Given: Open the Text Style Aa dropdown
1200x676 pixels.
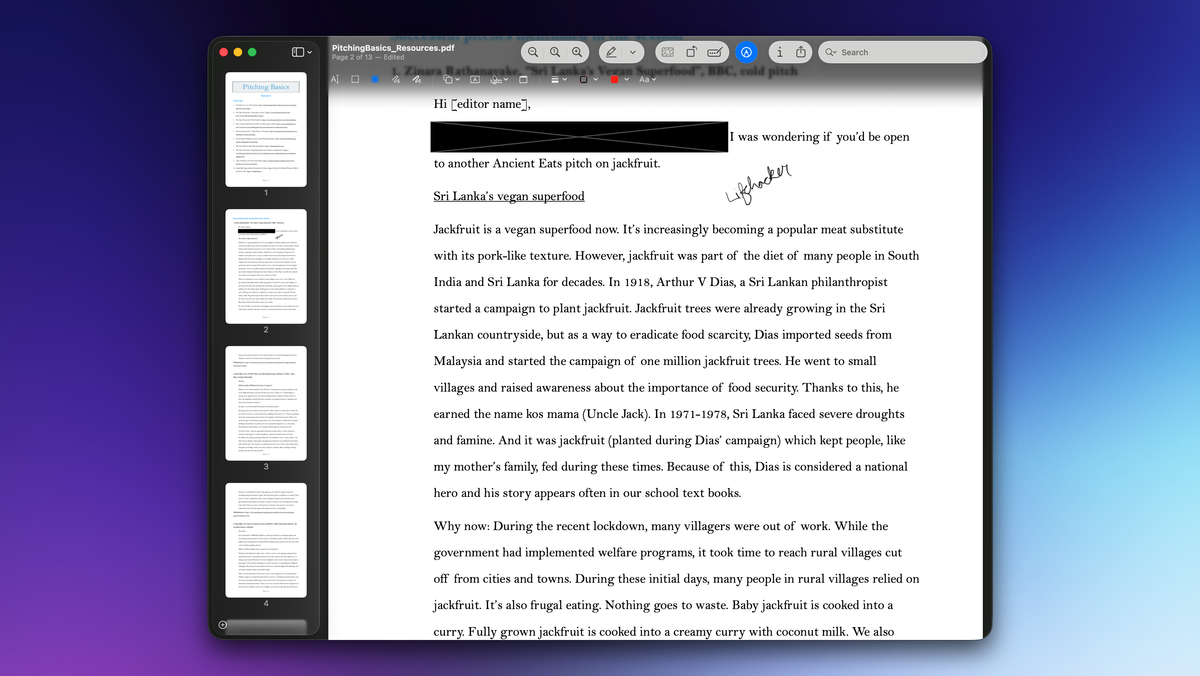Looking at the screenshot, I should click(x=647, y=80).
